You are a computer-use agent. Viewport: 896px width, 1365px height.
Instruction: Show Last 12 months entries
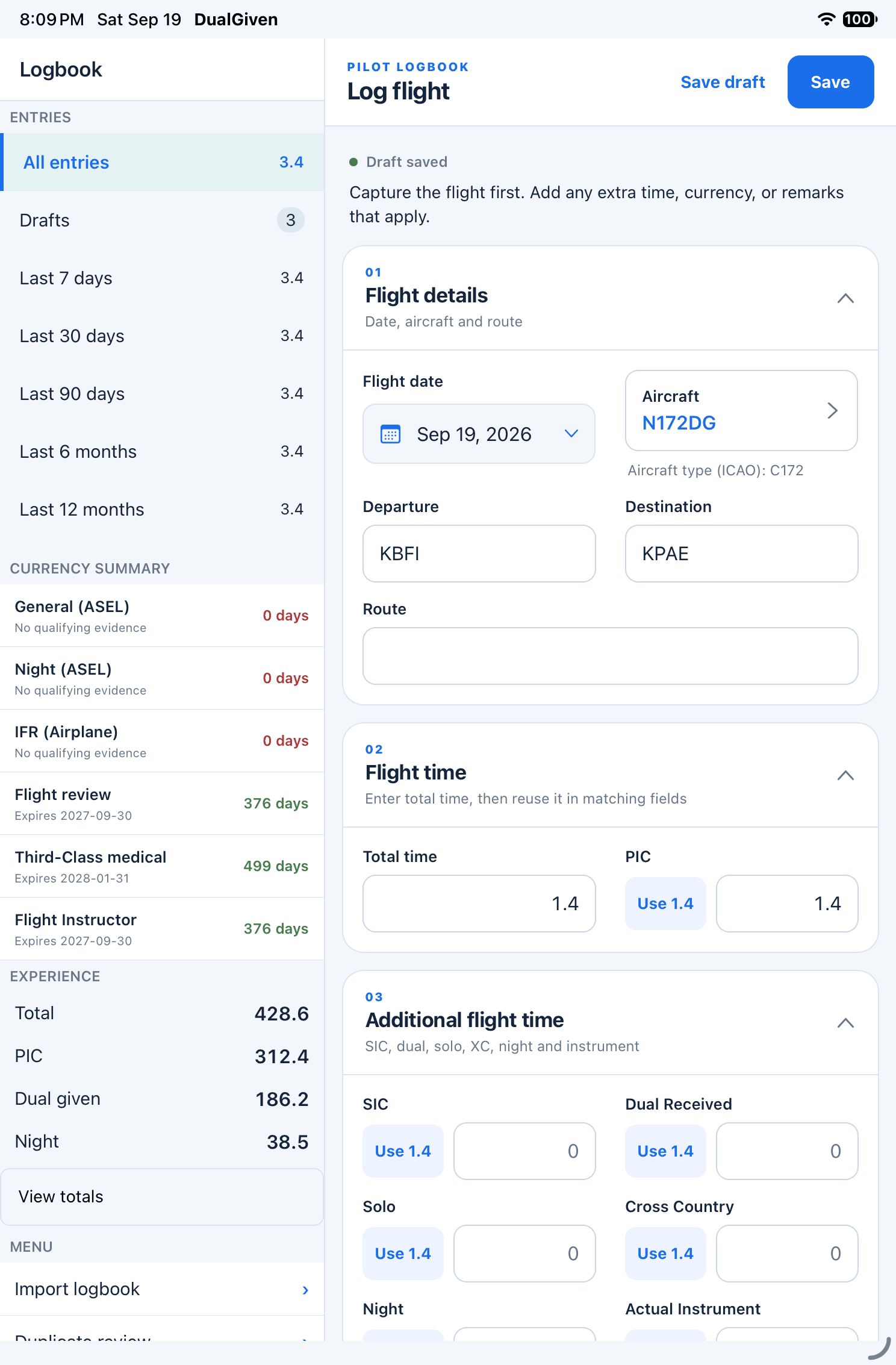point(162,509)
